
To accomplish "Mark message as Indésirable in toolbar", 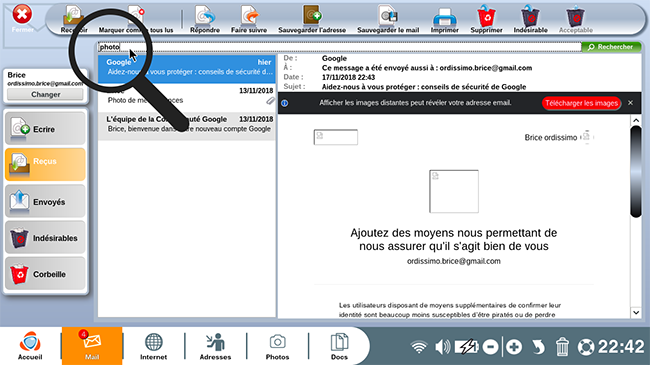I will pos(530,16).
